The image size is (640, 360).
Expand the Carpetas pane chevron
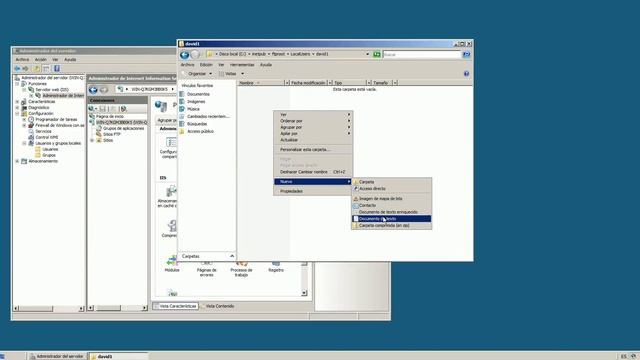coord(232,256)
